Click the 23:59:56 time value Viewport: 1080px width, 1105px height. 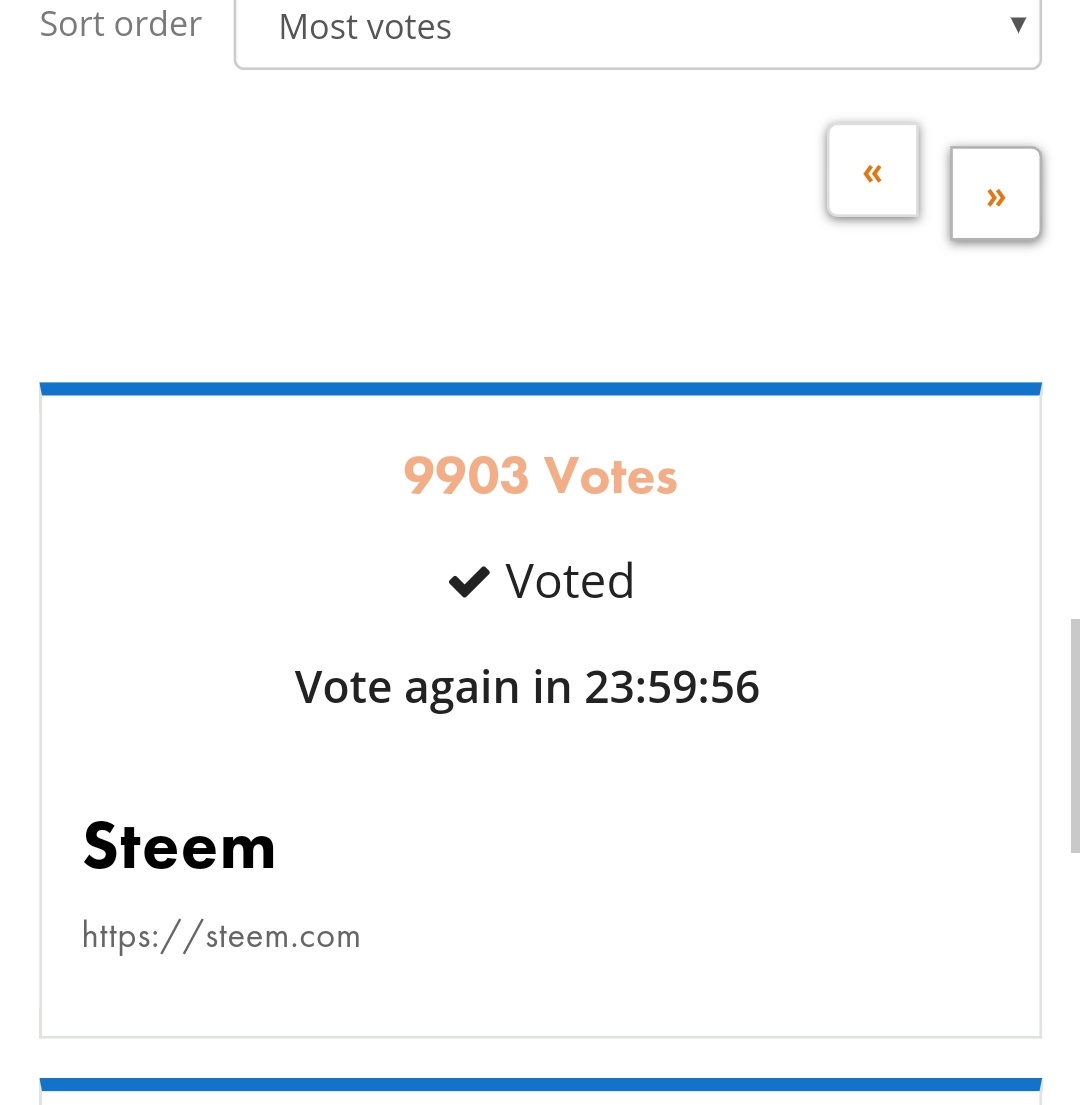point(672,688)
